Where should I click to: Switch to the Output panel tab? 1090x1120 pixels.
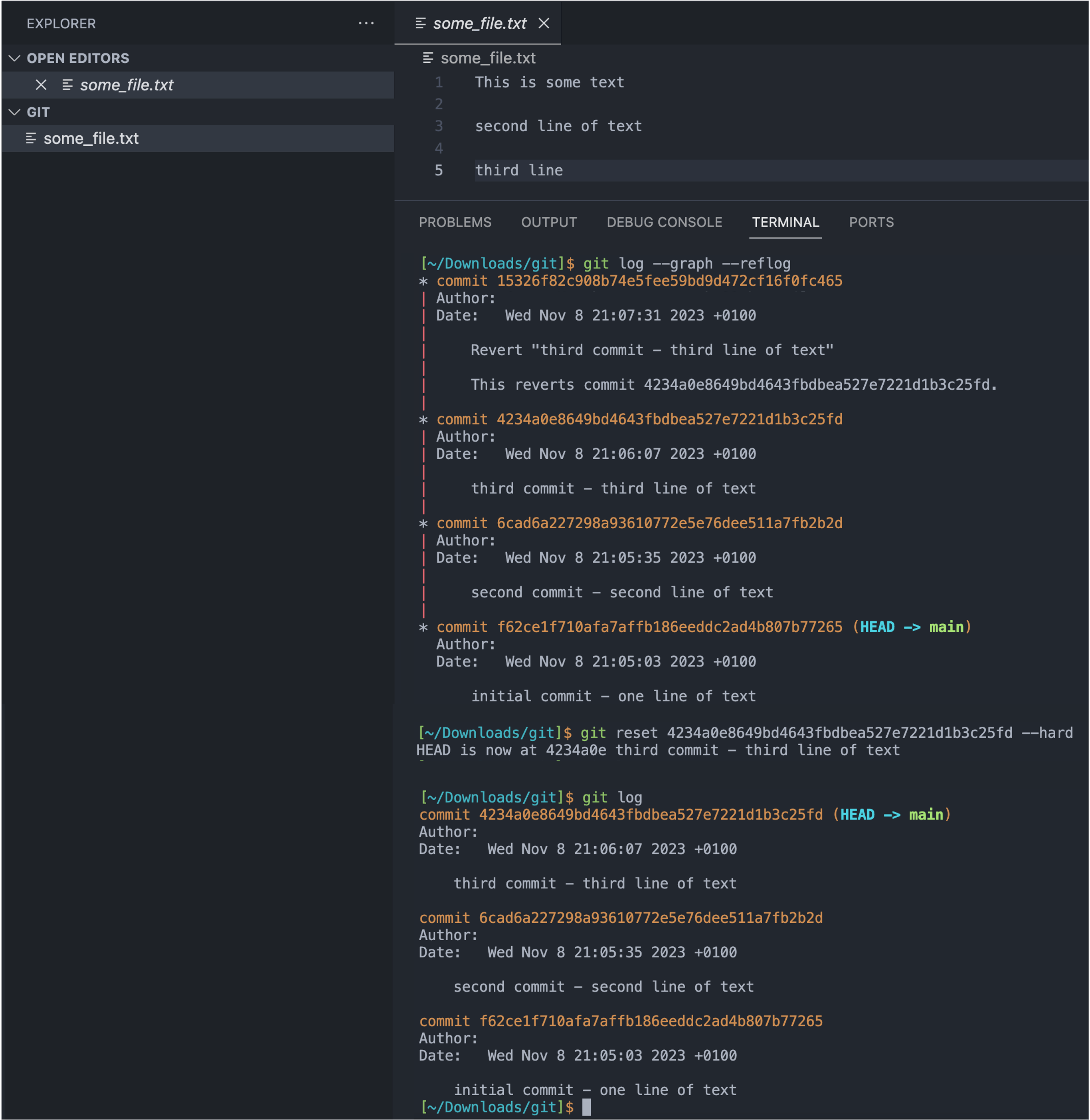tap(549, 222)
